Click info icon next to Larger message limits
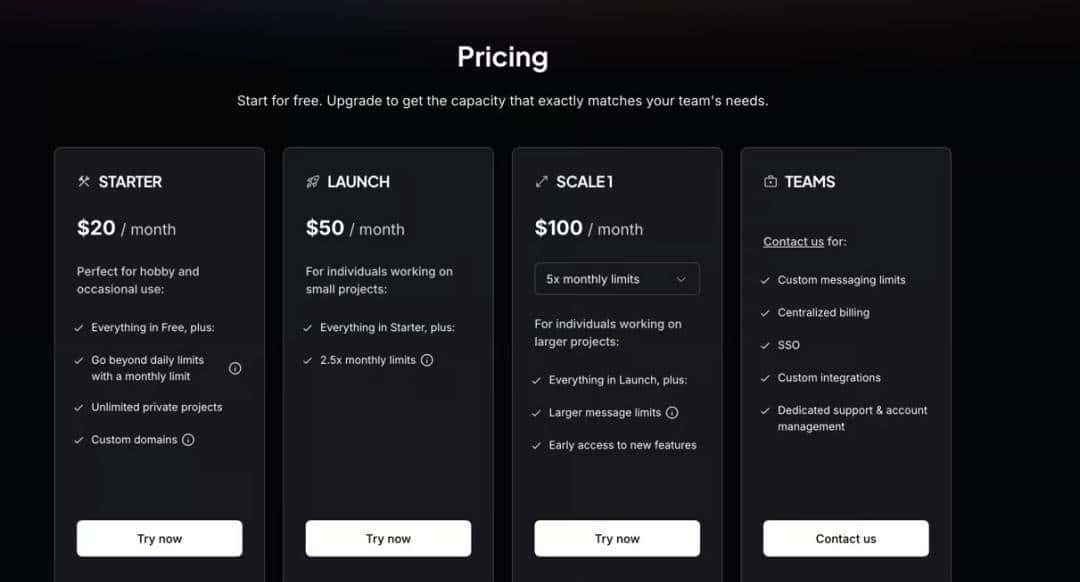Viewport: 1080px width, 582px height. tap(672, 413)
